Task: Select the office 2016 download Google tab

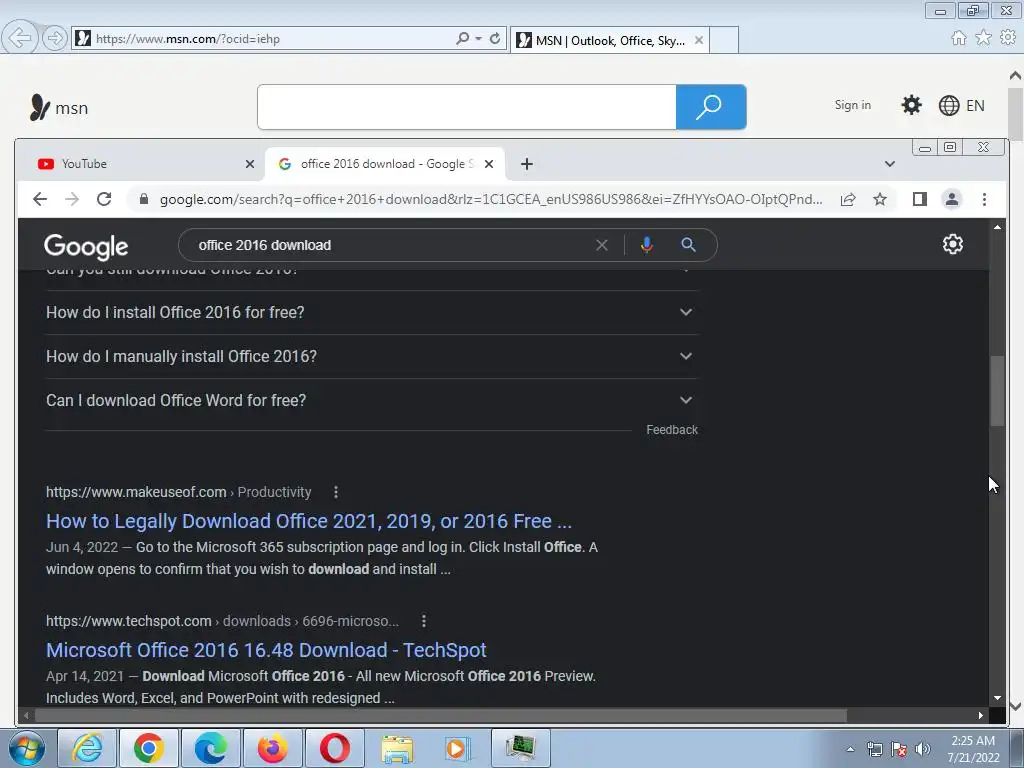Action: (385, 164)
